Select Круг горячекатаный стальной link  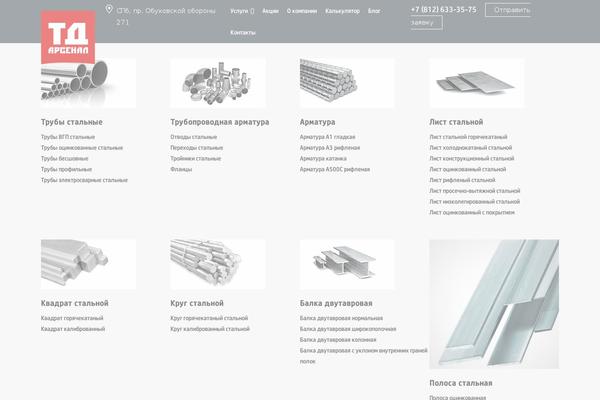click(209, 318)
